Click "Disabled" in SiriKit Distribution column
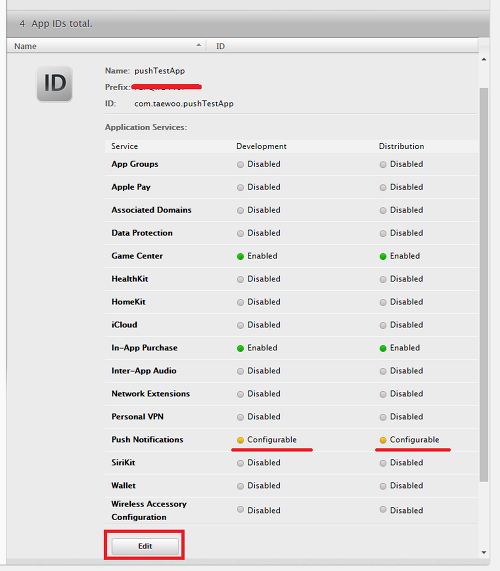500x571 pixels. [406, 462]
